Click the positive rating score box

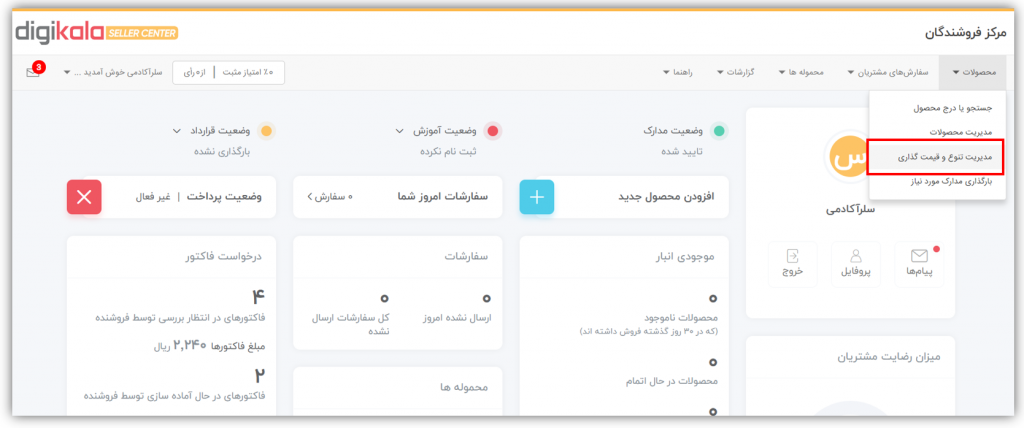point(229,72)
